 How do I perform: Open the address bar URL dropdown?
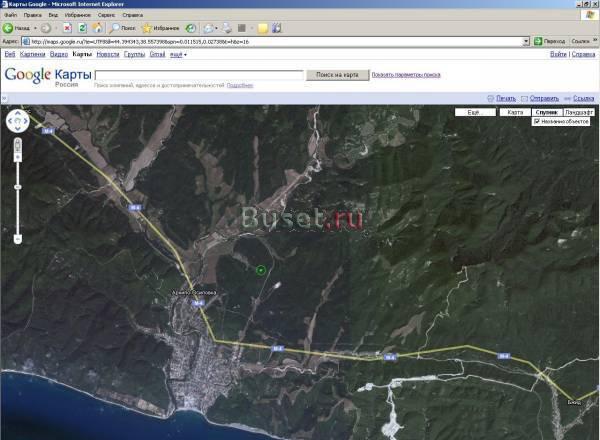[x=526, y=41]
